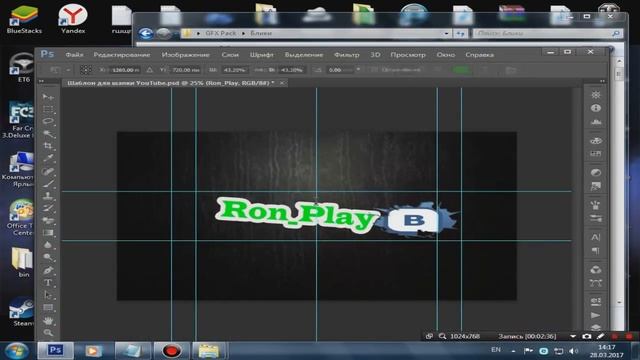Select the Hand tool
640x360 pixels.
pyautogui.click(x=48, y=321)
